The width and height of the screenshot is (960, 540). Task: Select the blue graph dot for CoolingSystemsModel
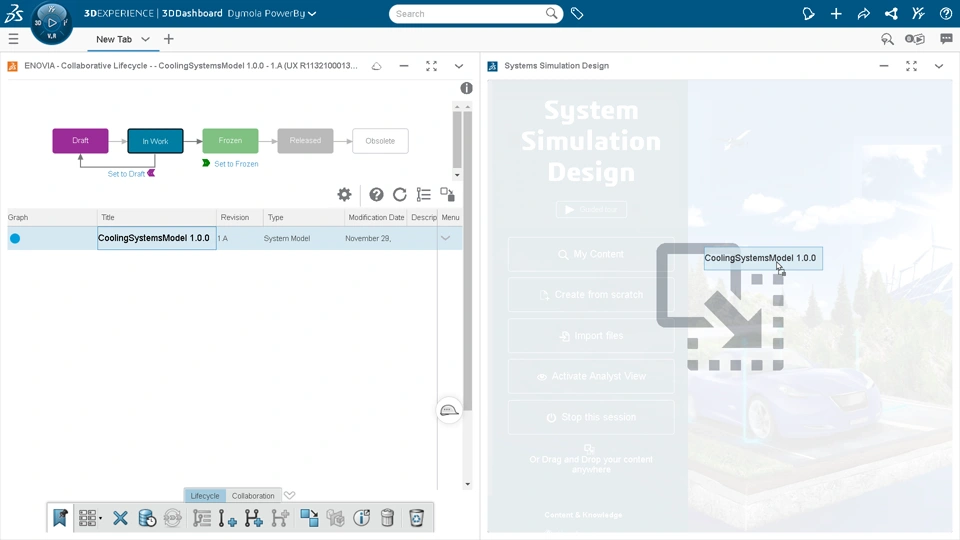[15, 238]
